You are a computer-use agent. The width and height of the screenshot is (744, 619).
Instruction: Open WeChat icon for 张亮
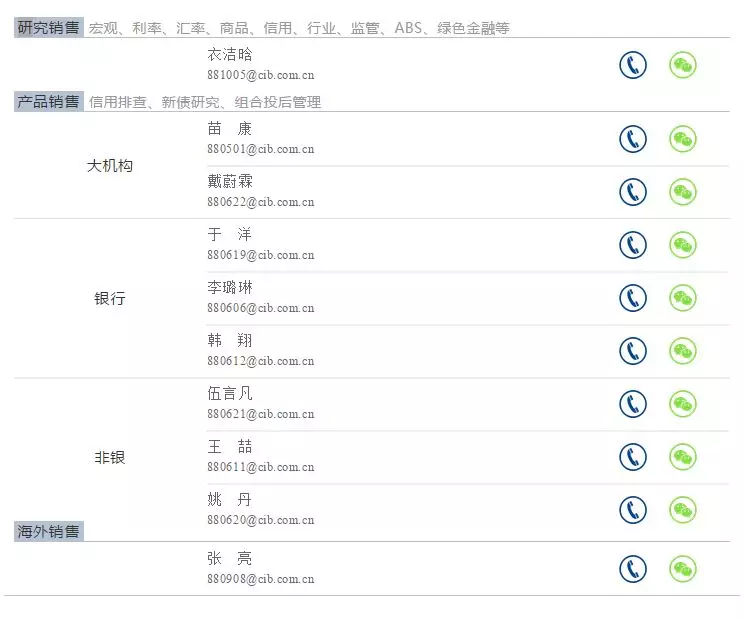[682, 569]
